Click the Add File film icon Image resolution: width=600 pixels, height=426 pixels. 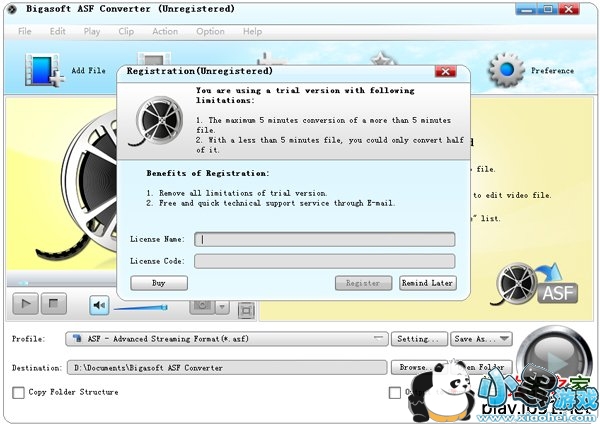44,70
